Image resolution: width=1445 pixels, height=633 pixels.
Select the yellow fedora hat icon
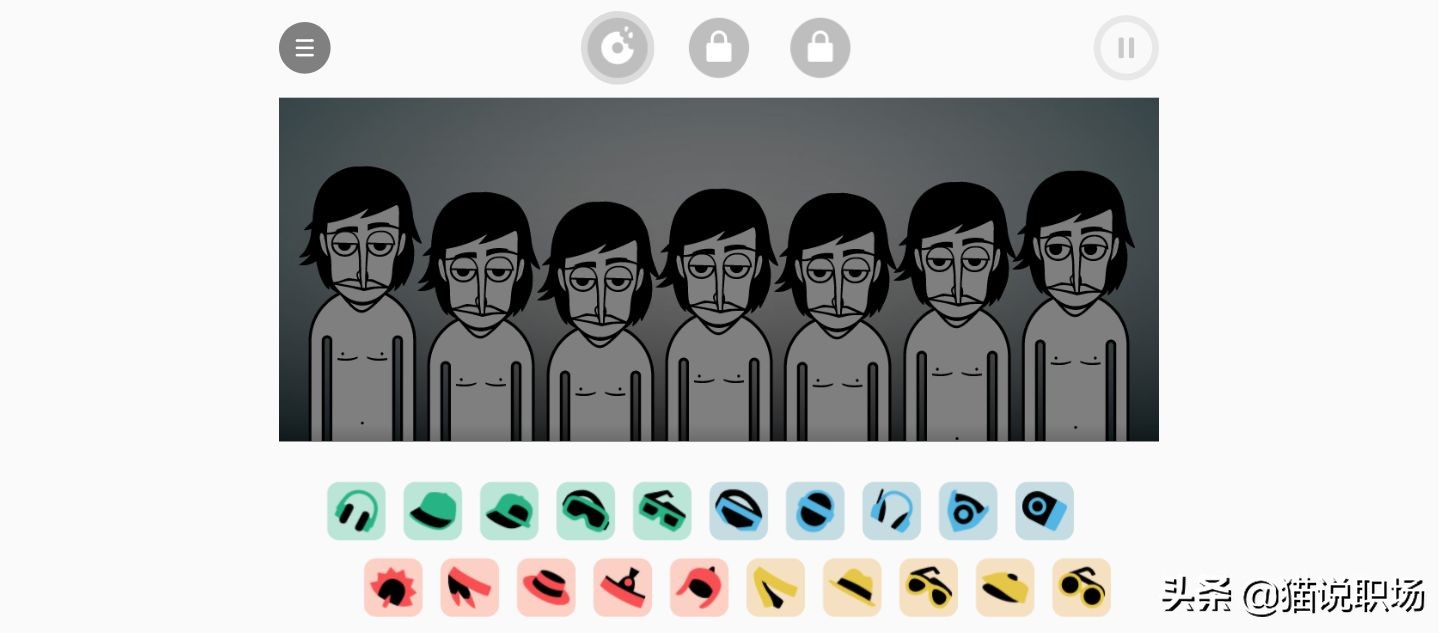coord(852,587)
